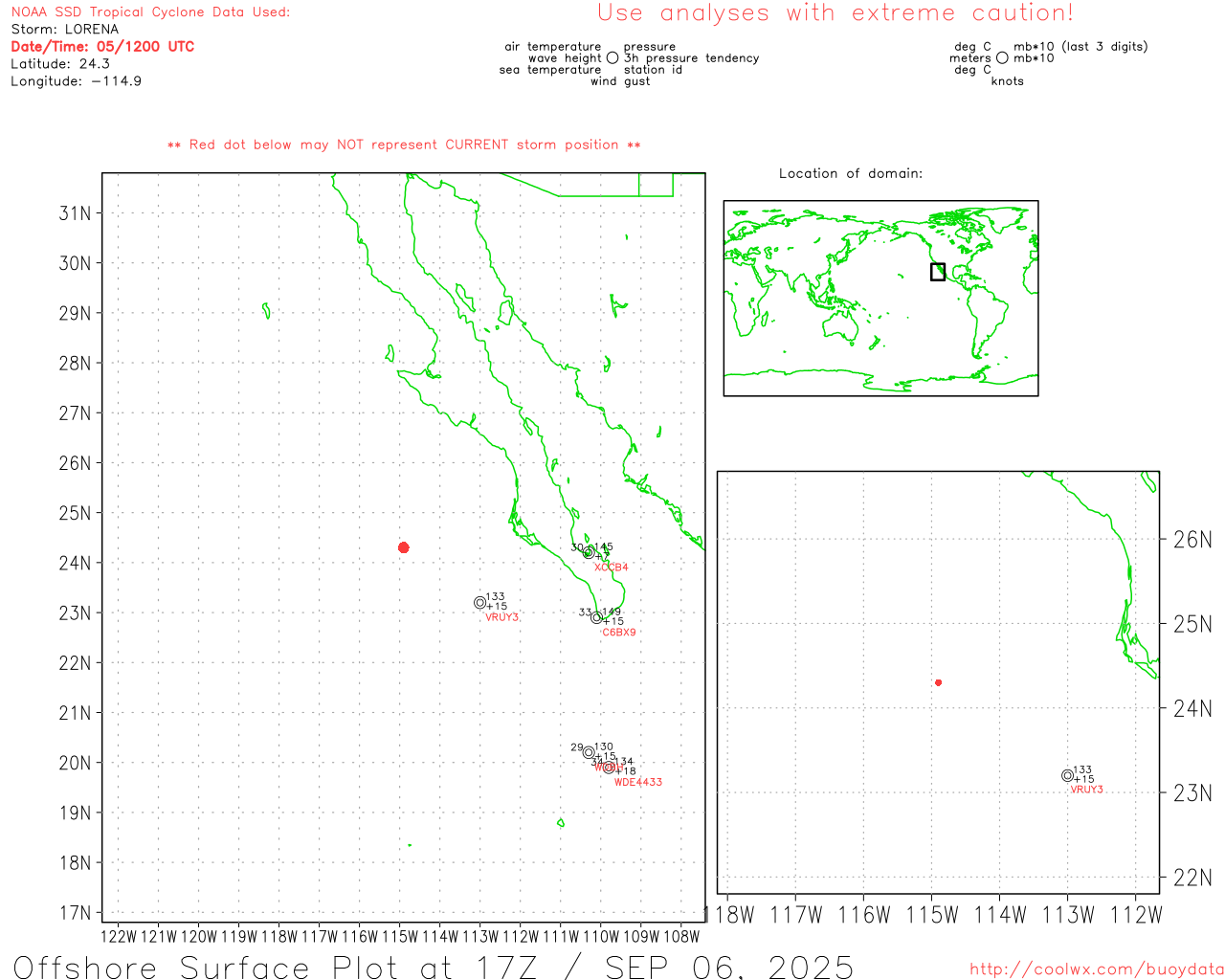
Task: Open the coolwx.com/buoydata link
Action: point(1097,969)
